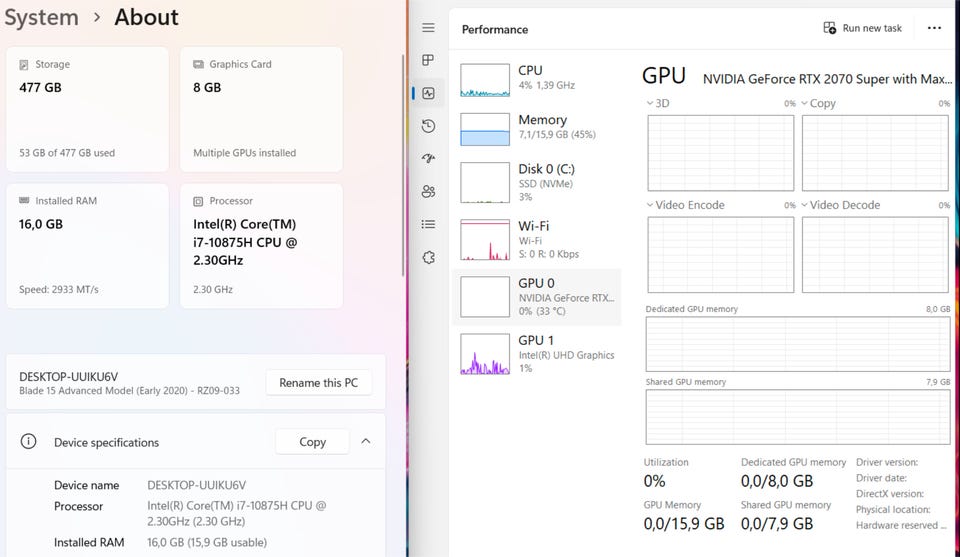Copy the device specifications
Image resolution: width=960 pixels, height=557 pixels.
312,441
